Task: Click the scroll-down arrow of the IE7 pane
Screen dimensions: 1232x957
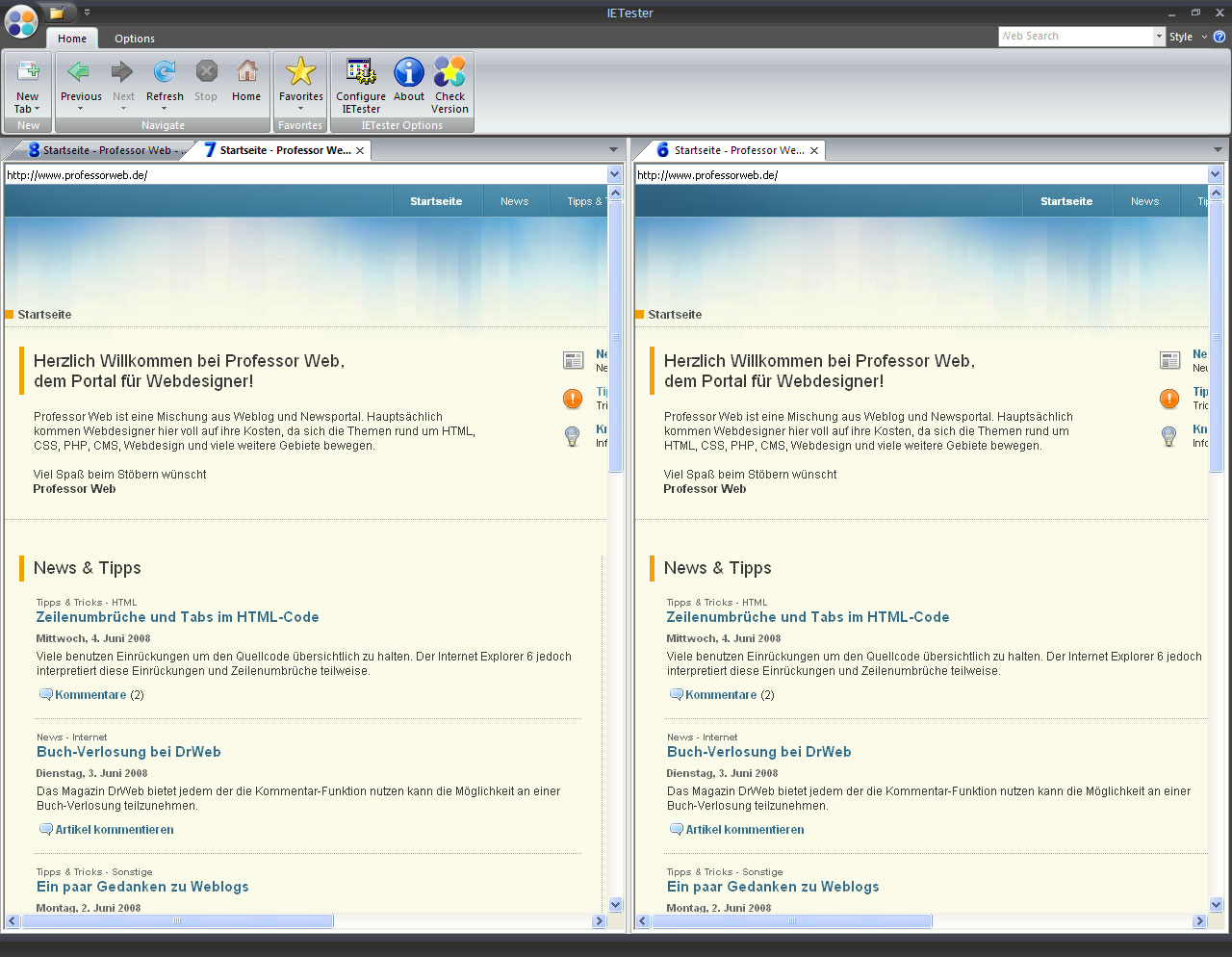Action: coord(616,905)
